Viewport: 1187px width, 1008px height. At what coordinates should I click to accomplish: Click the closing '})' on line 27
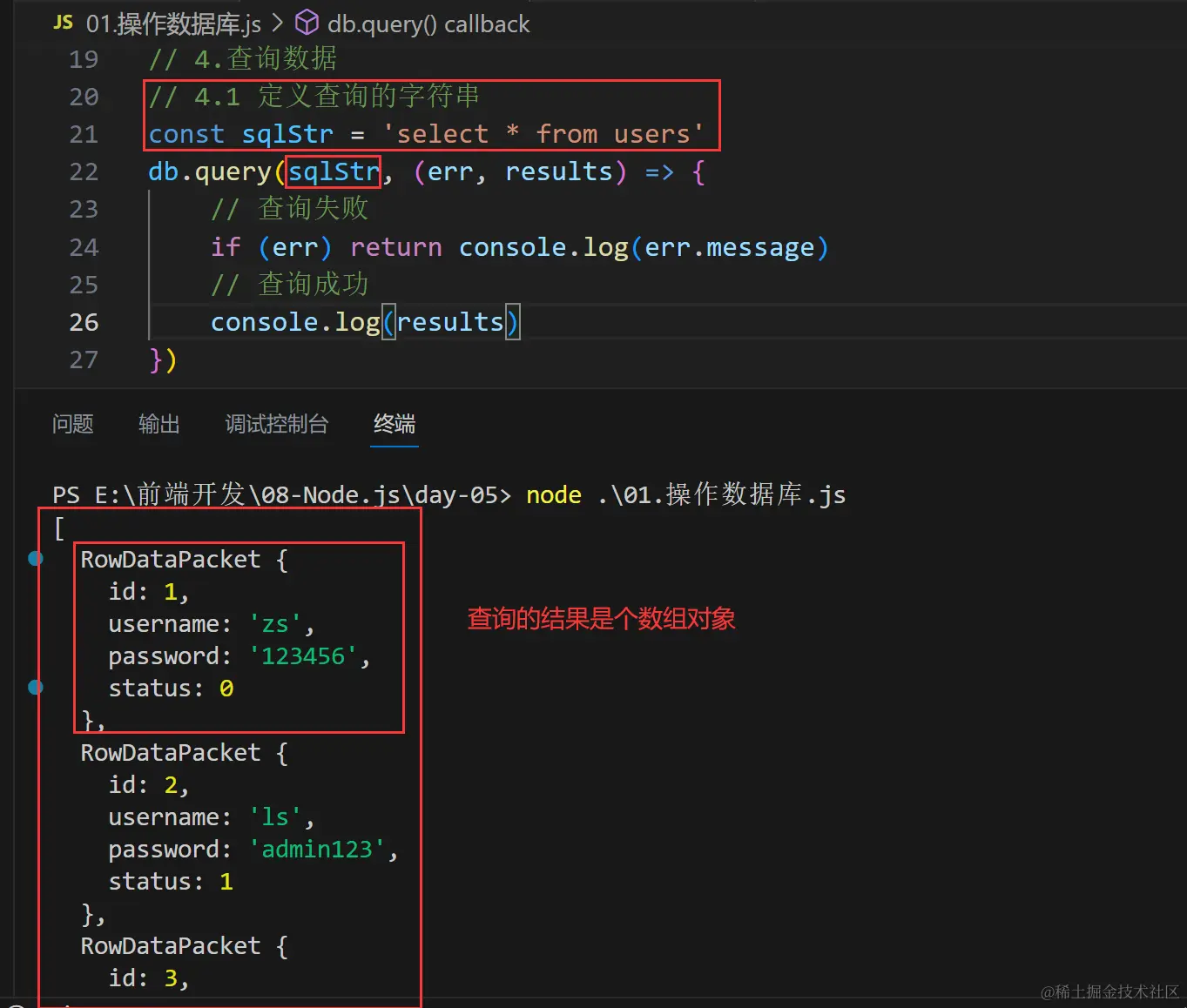click(163, 360)
